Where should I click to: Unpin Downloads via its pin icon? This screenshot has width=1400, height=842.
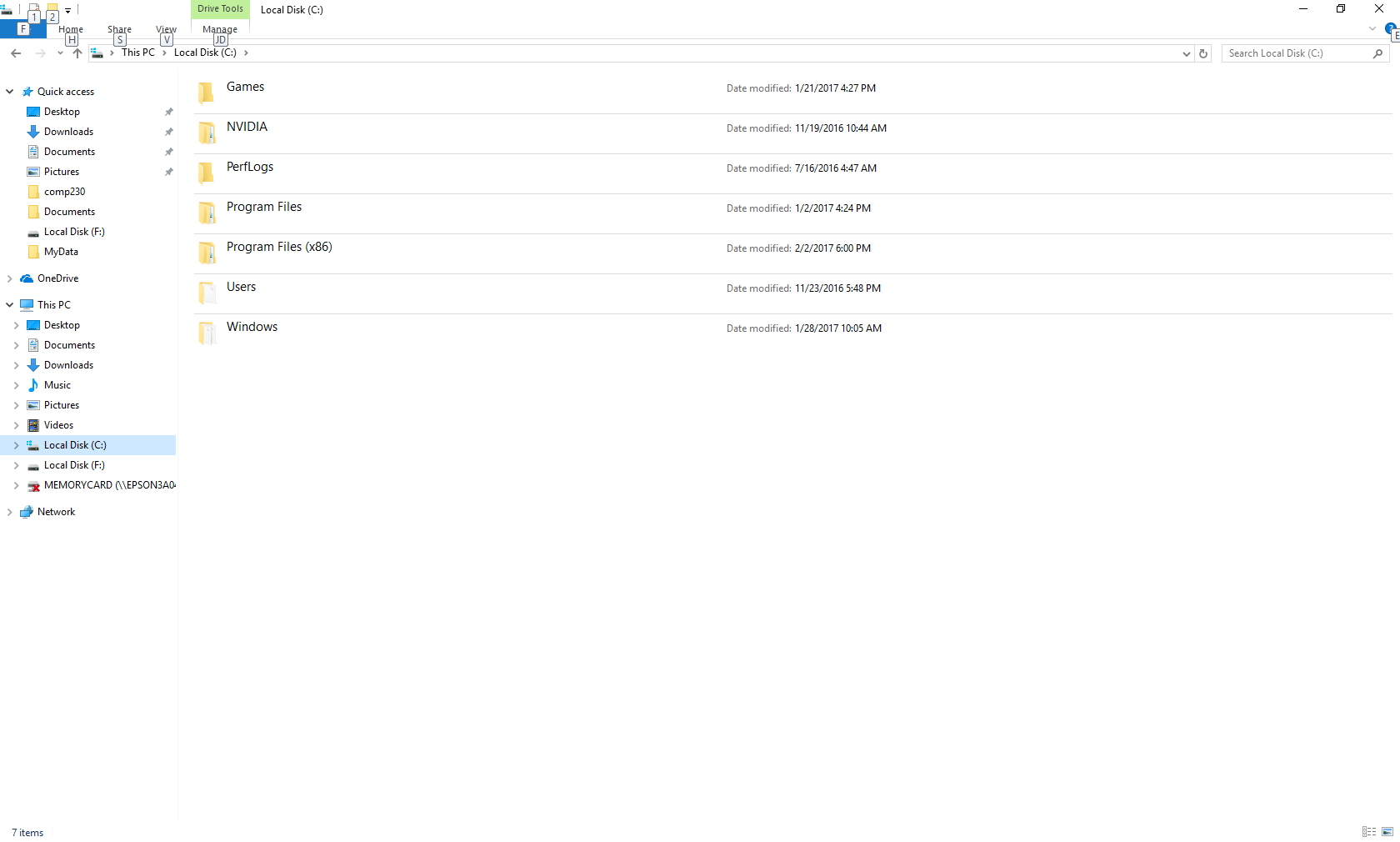click(x=169, y=132)
